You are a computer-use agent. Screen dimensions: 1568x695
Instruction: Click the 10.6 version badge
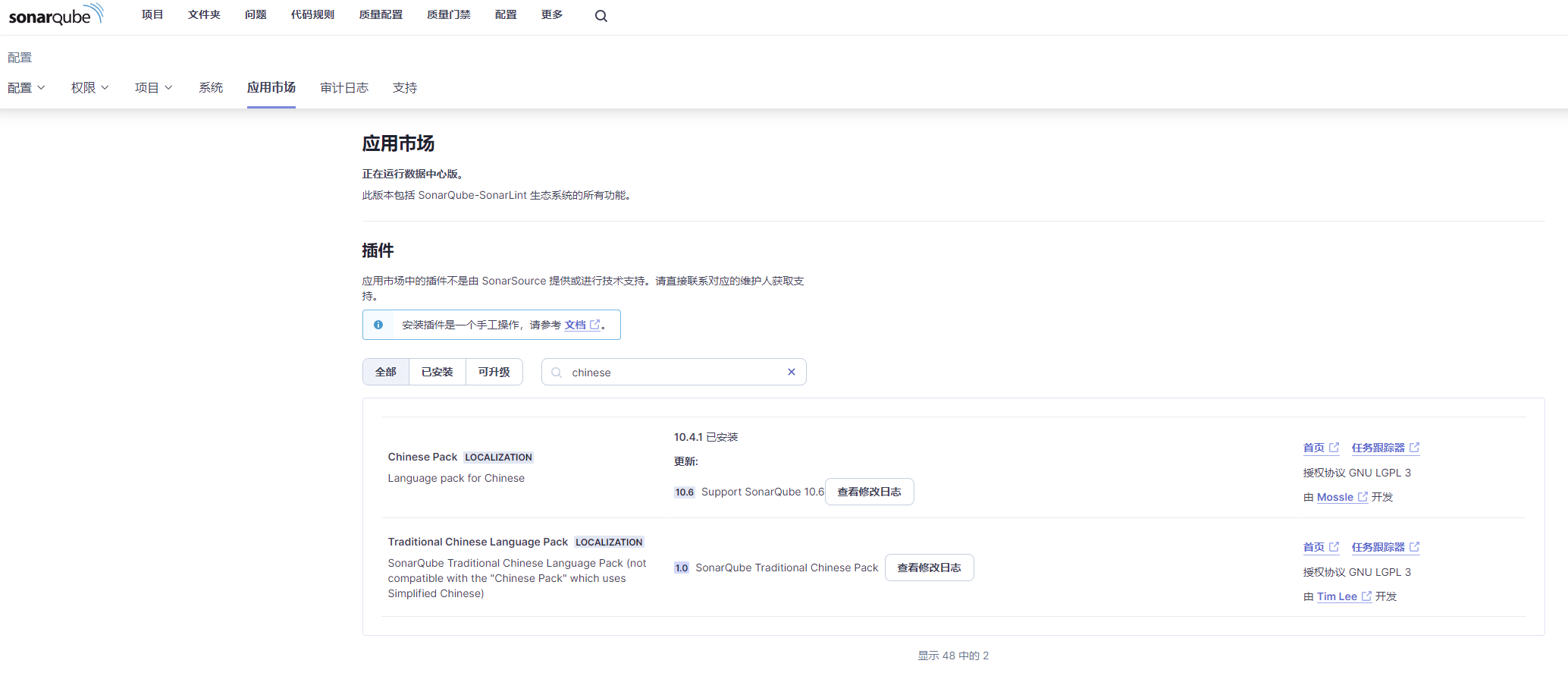(x=685, y=492)
